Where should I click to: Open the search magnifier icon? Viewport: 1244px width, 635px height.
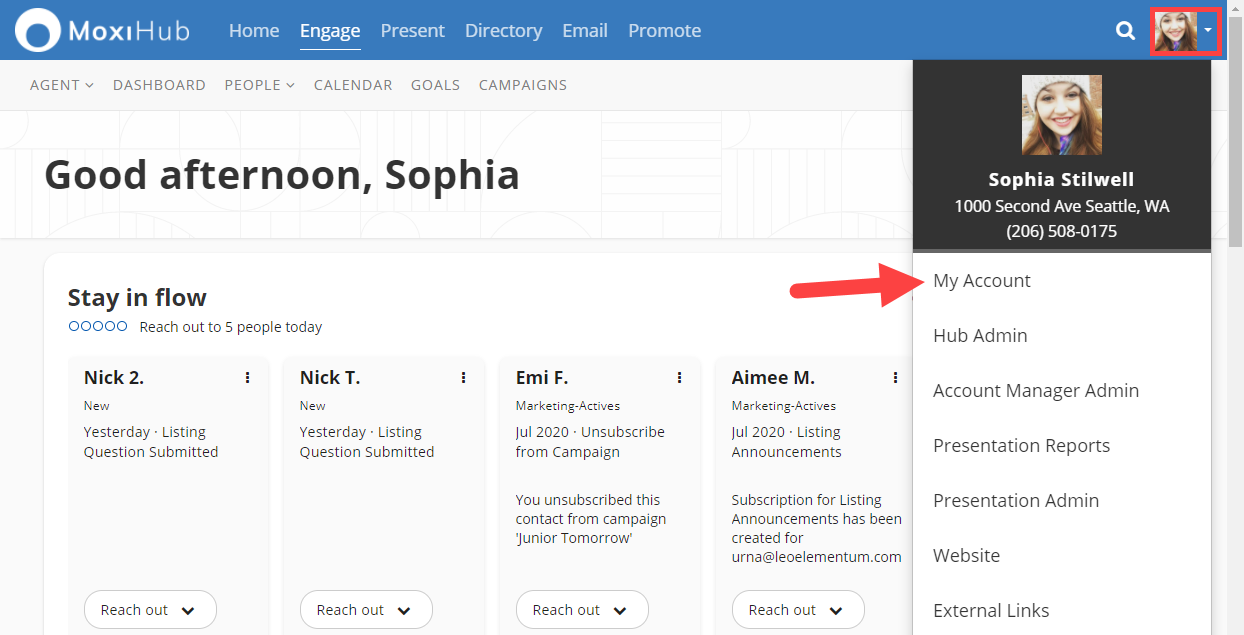click(1125, 31)
